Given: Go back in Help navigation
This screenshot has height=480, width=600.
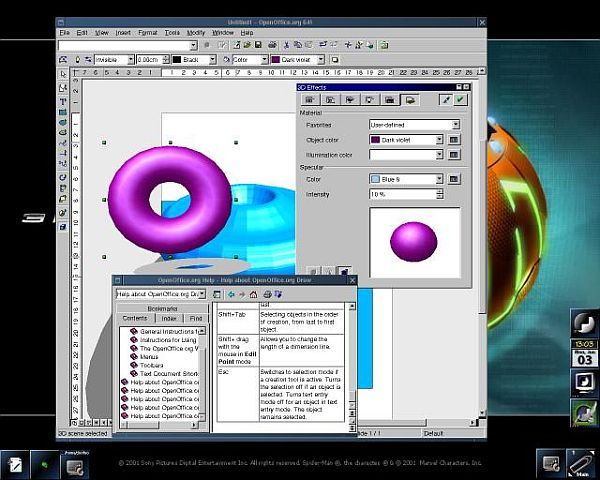Looking at the screenshot, I should click(x=230, y=294).
